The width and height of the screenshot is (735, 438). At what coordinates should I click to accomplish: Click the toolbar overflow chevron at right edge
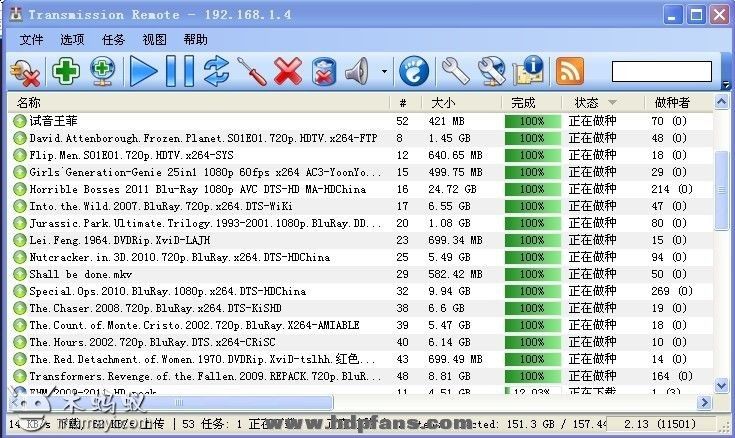[726, 85]
